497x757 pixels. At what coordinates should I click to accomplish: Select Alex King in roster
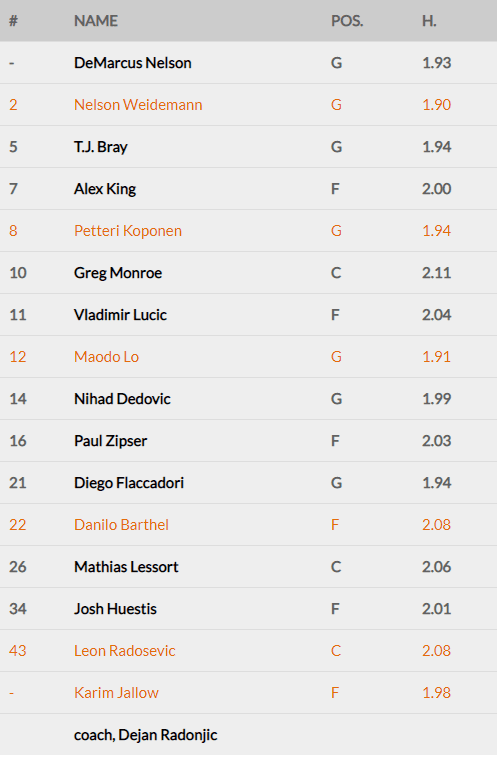[x=105, y=189]
